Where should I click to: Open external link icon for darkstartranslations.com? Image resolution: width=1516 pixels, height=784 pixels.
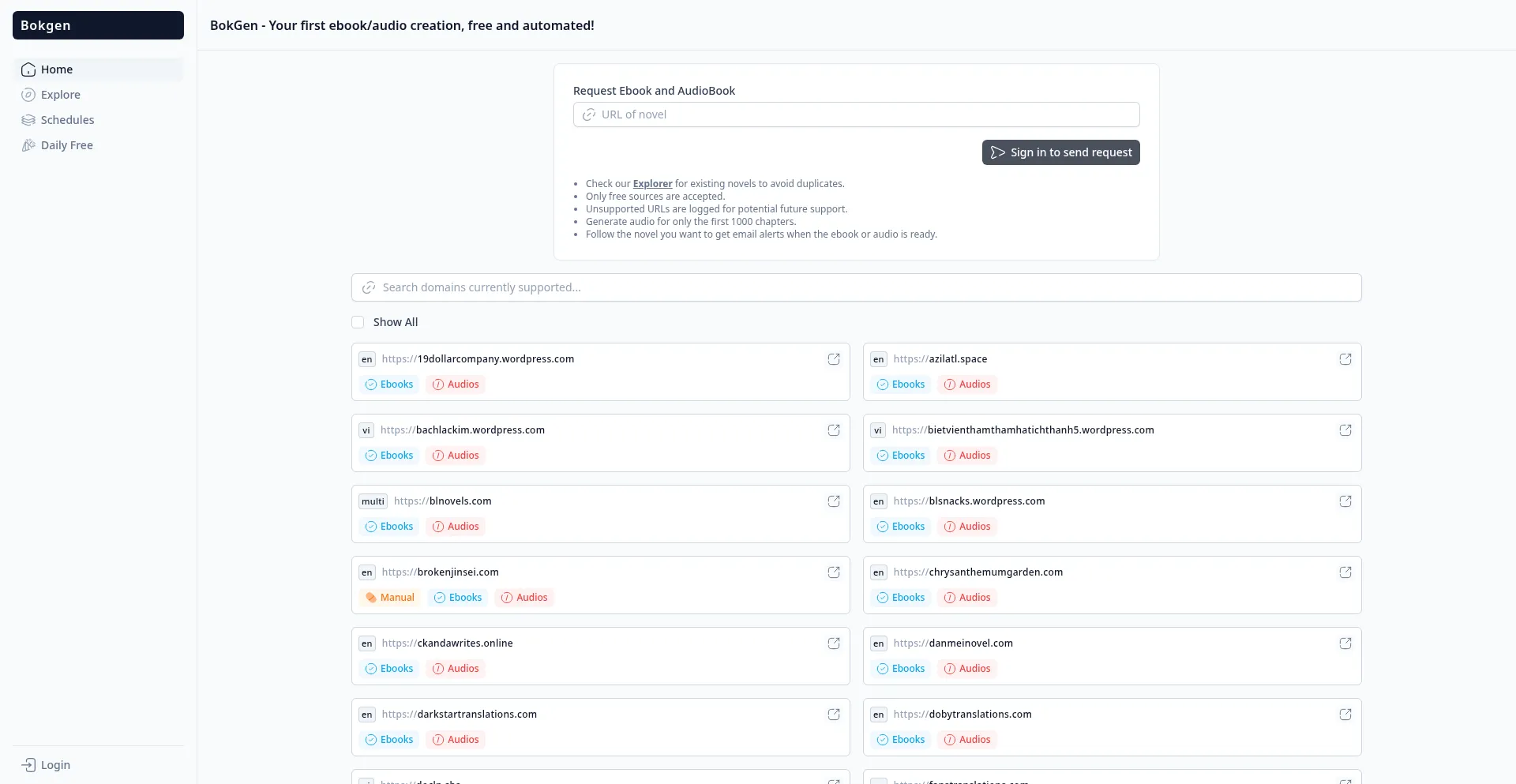pos(833,715)
